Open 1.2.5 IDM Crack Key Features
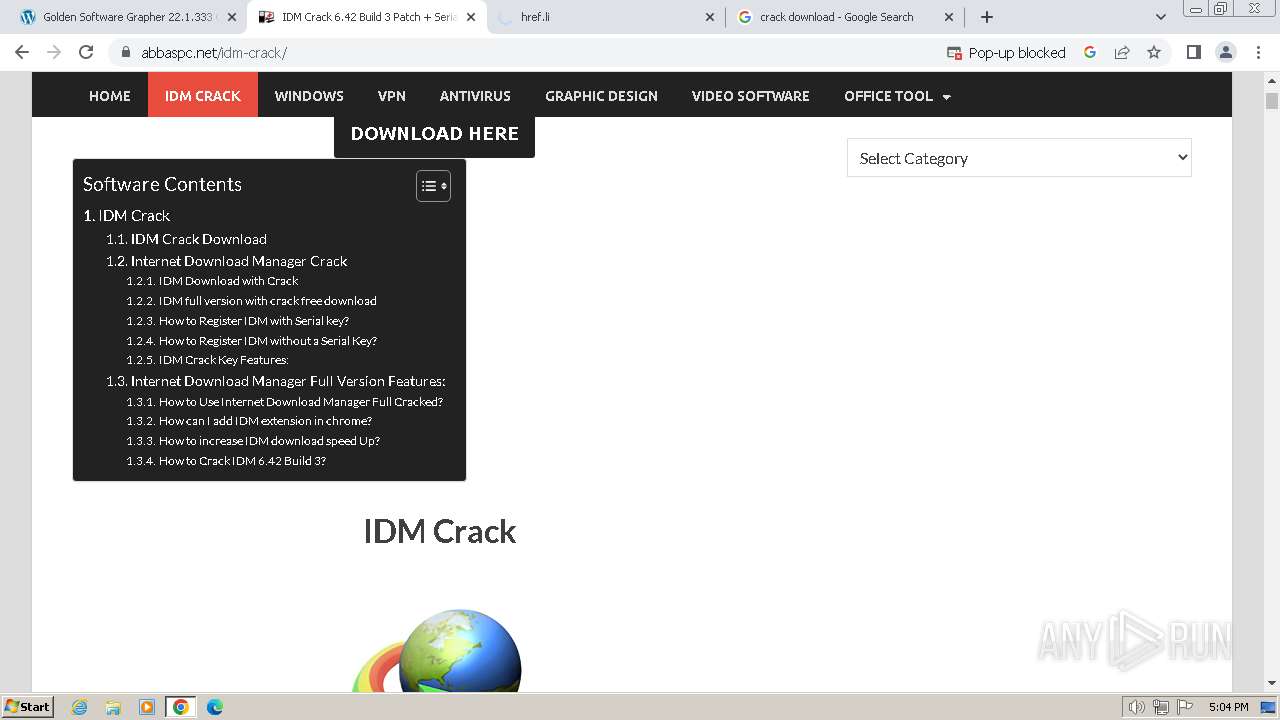The width and height of the screenshot is (1280, 720). click(207, 360)
